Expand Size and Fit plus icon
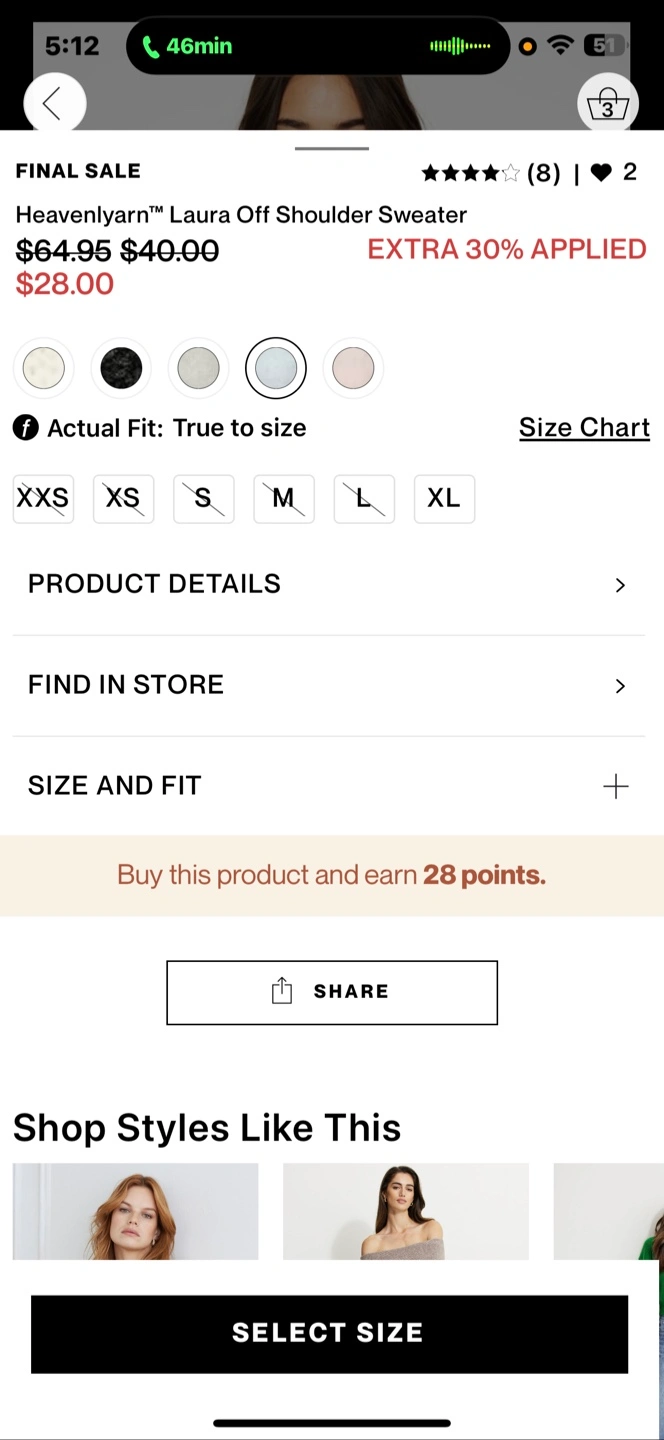Image resolution: width=664 pixels, height=1440 pixels. [x=616, y=787]
